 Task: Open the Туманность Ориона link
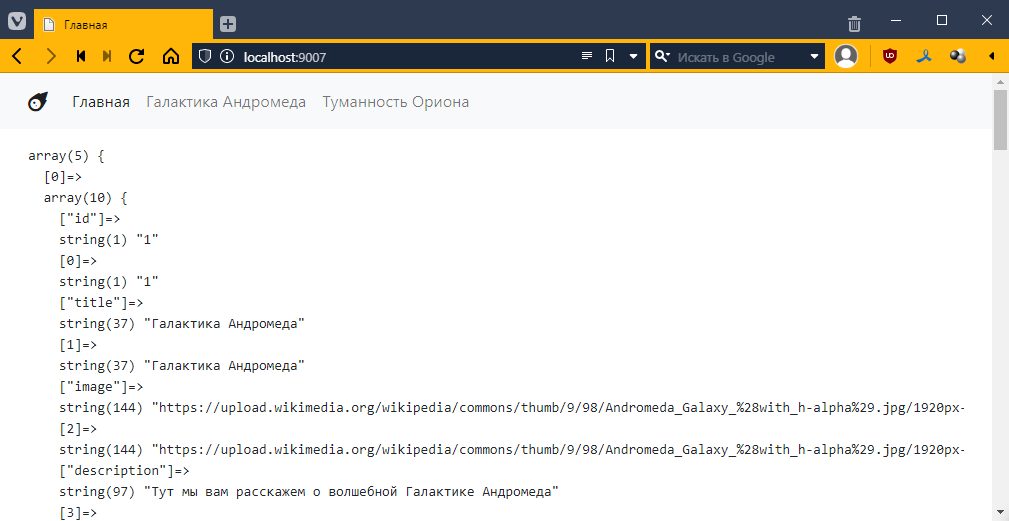[x=395, y=102]
